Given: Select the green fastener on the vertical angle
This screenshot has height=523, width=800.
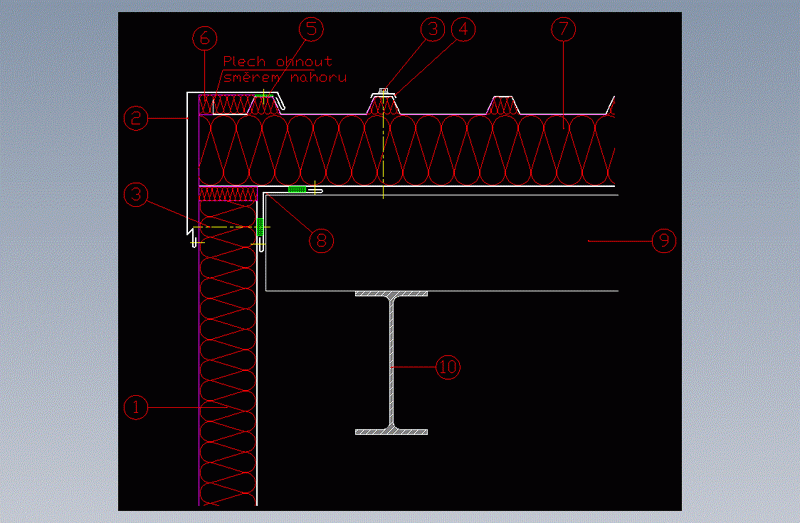Looking at the screenshot, I should (x=261, y=228).
